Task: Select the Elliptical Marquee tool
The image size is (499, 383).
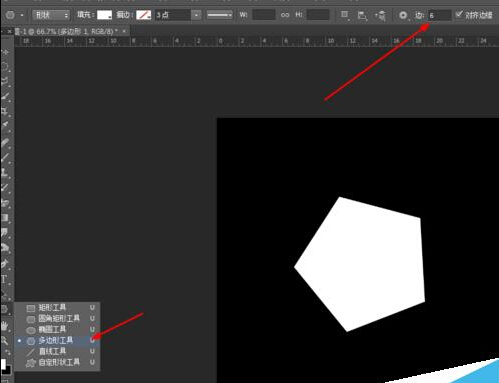Action: [5, 66]
